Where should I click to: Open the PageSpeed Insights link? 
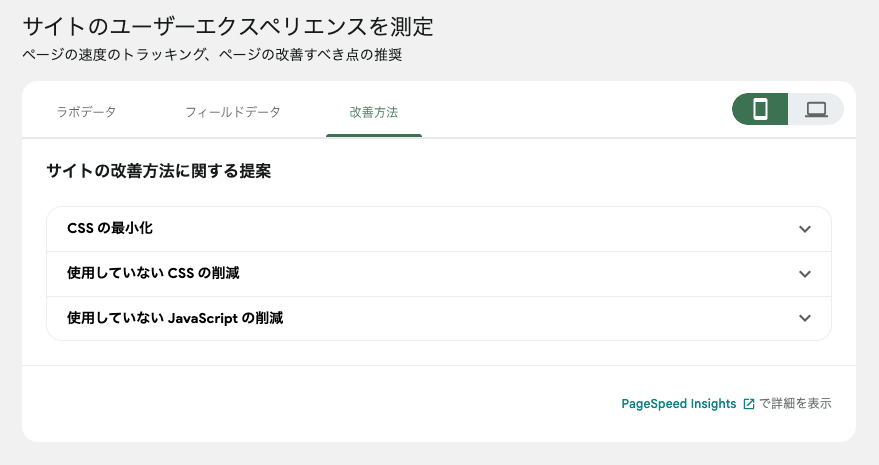click(678, 404)
